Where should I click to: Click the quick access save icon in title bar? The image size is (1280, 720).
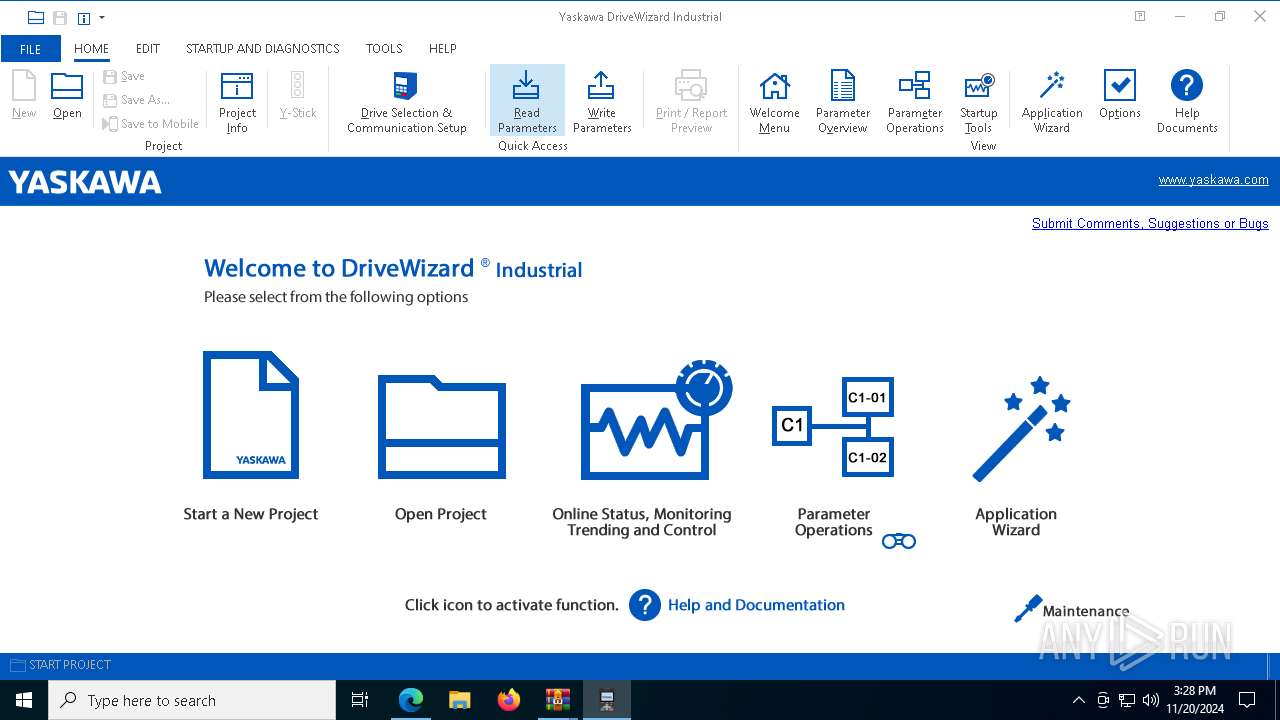(60, 17)
